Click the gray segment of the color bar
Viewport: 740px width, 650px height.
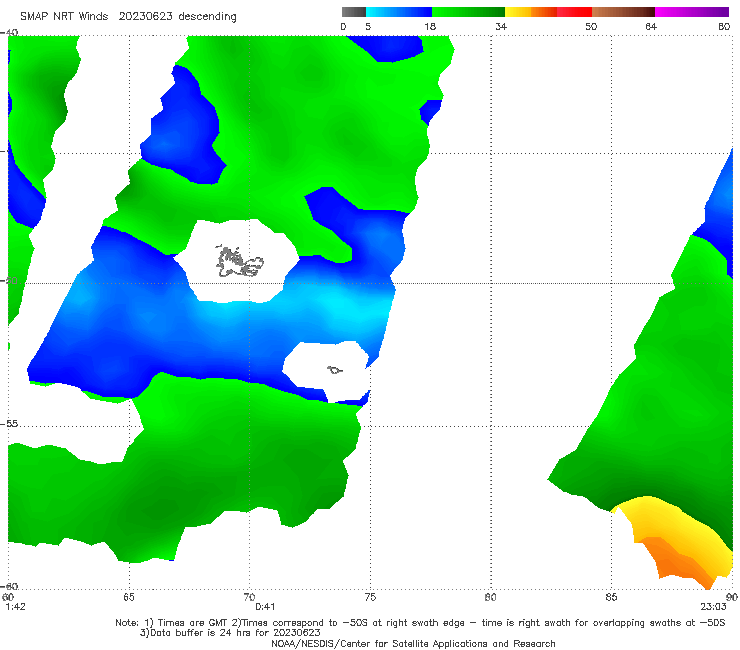[354, 12]
